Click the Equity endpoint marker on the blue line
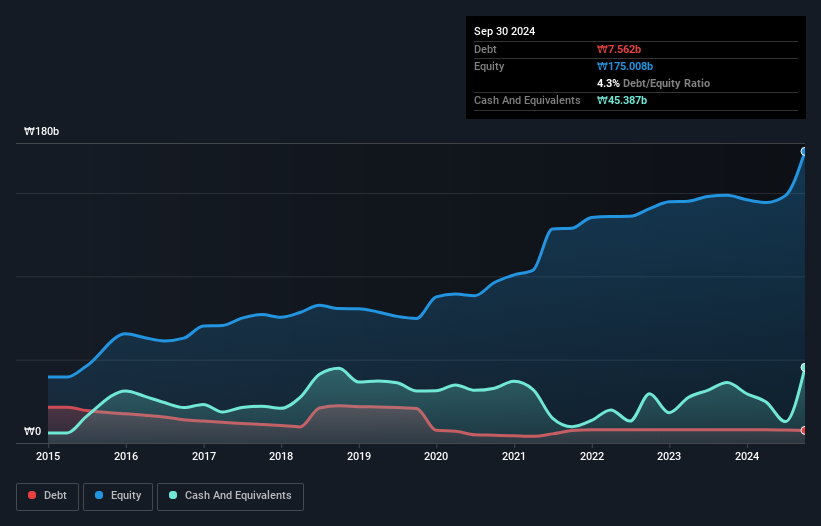This screenshot has width=821, height=526. point(804,152)
